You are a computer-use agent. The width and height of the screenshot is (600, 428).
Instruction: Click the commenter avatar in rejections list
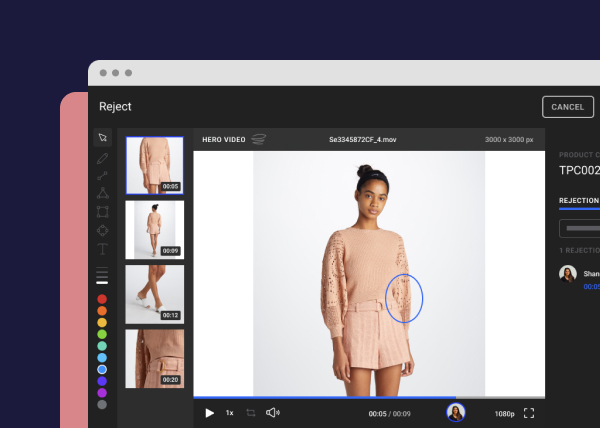tap(568, 274)
